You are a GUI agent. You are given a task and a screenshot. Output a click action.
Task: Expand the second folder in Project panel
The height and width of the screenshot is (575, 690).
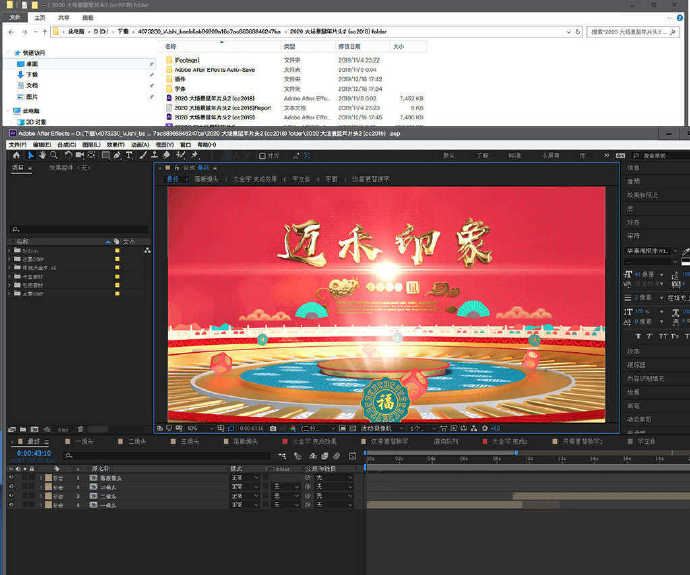pos(10,259)
